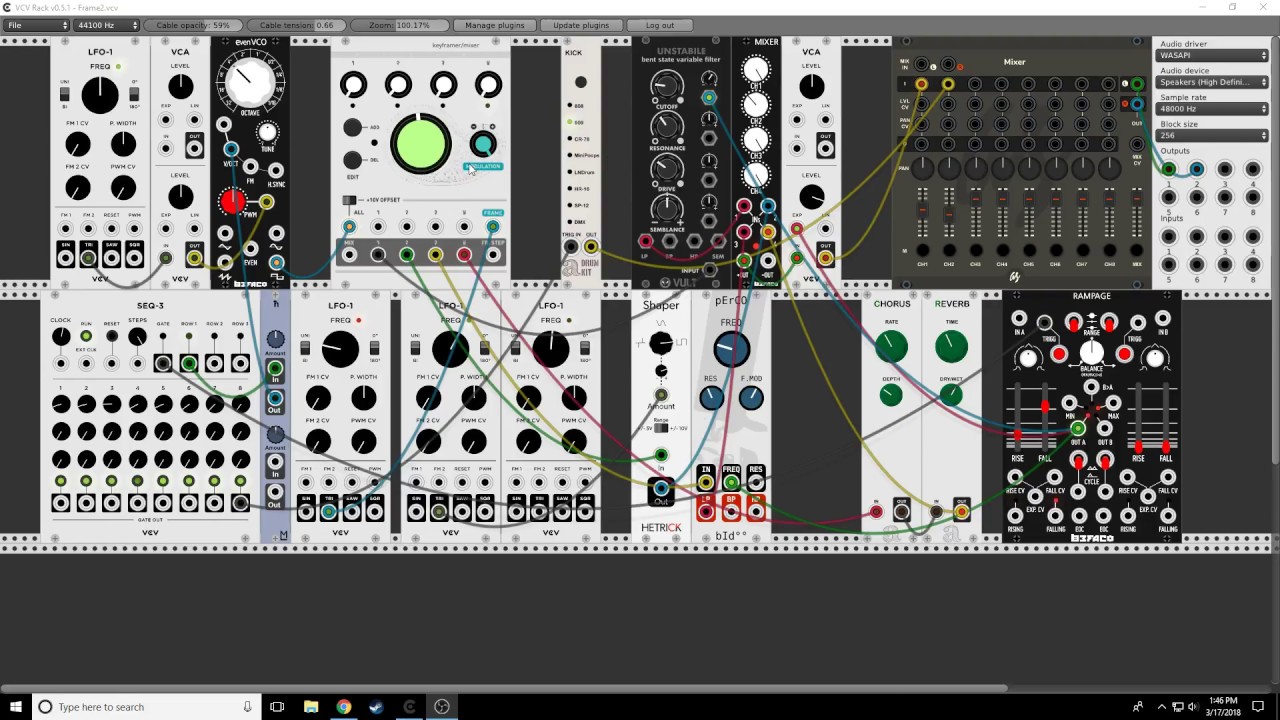Click the Reverb out jack
The height and width of the screenshot is (720, 1280).
(961, 512)
